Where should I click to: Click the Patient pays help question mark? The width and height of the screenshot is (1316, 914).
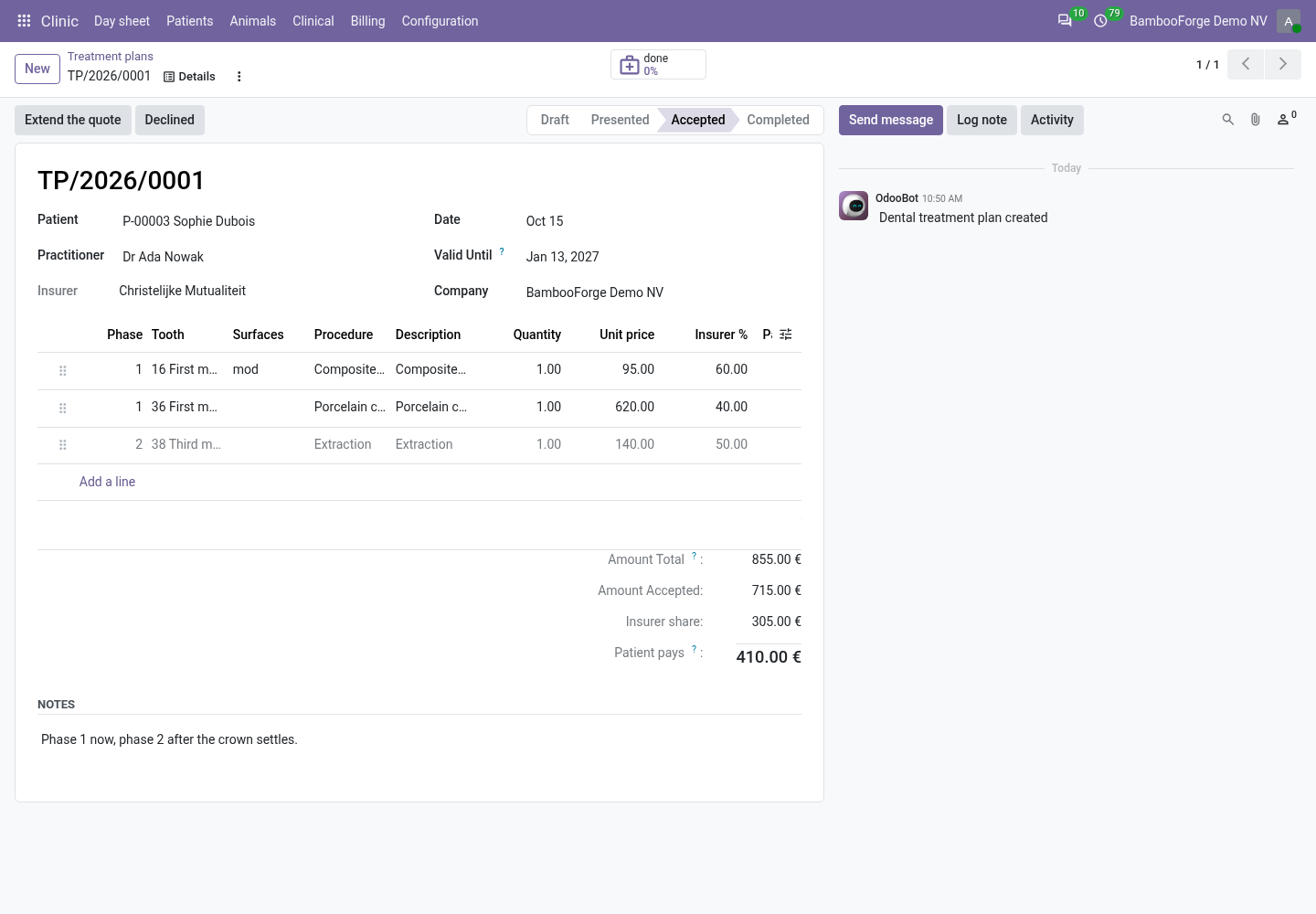[694, 649]
